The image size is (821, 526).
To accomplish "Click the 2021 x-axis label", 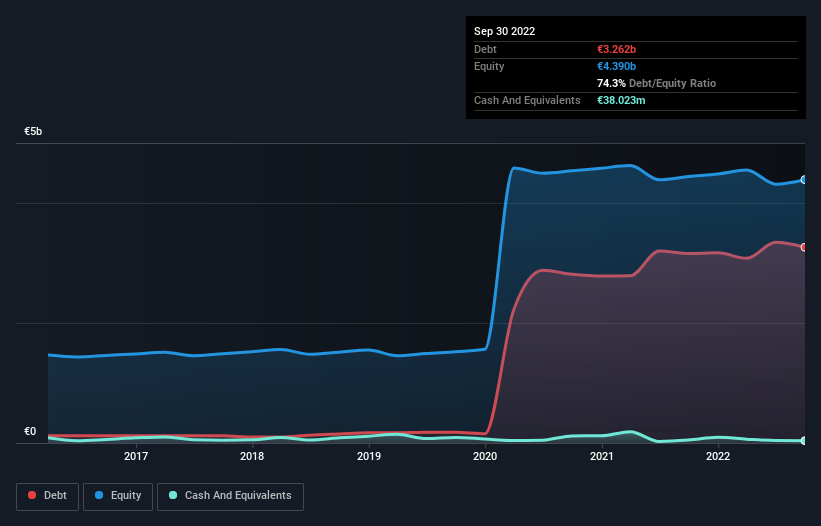I will click(x=602, y=456).
